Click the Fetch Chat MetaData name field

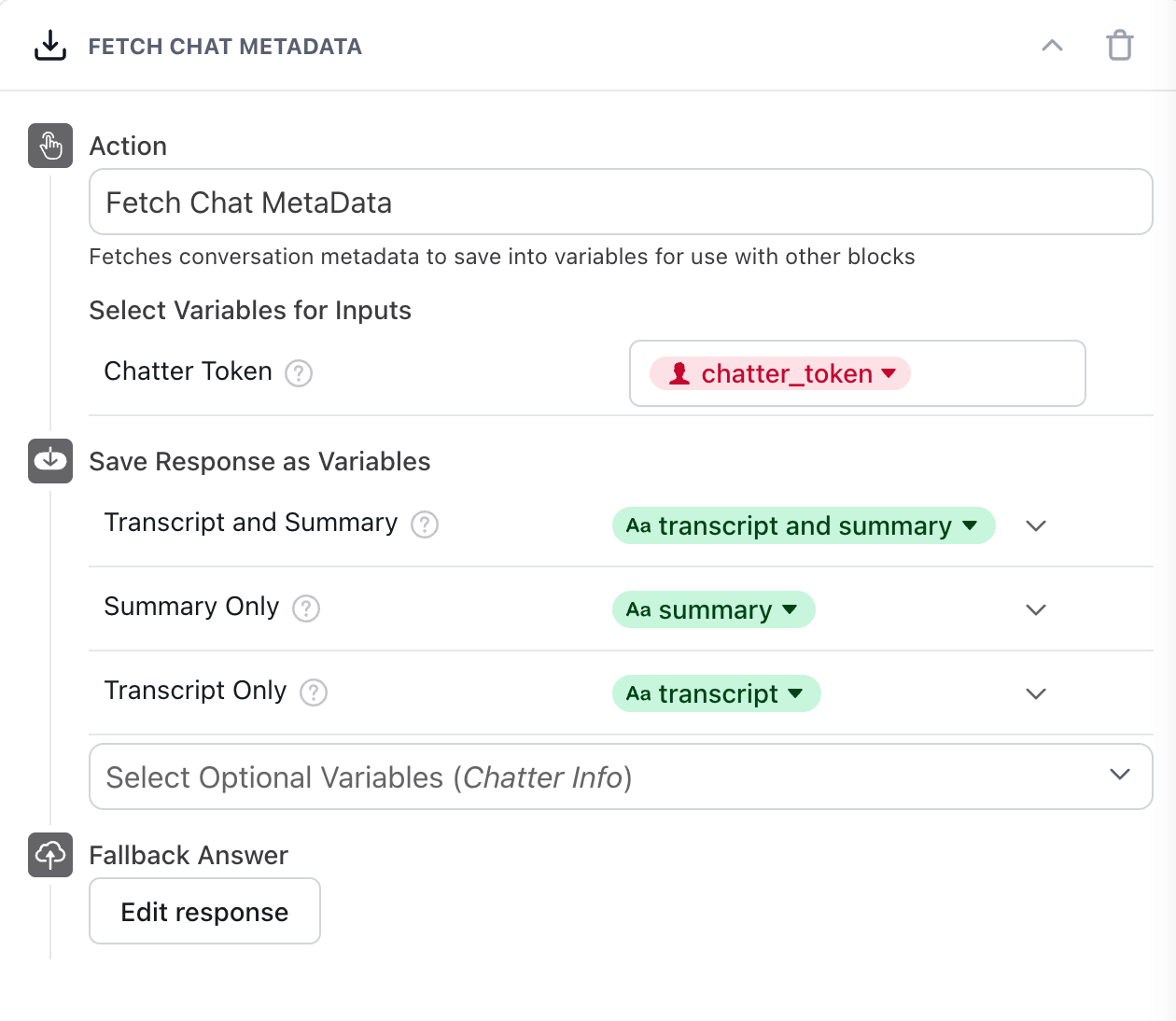(x=620, y=202)
